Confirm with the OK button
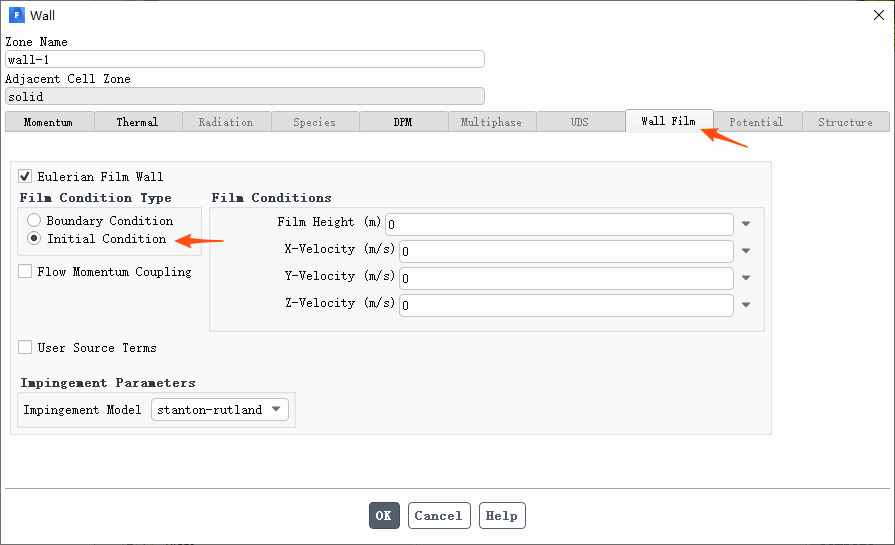Viewport: 895px width, 545px height. (x=384, y=515)
